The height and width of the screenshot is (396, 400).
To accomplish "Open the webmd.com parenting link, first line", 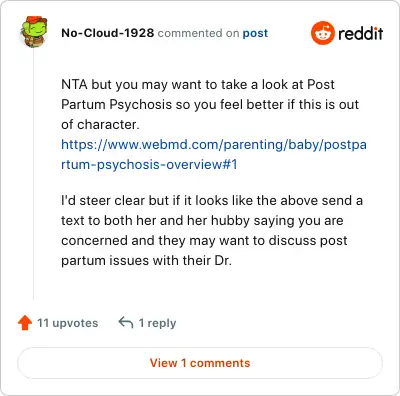I will click(214, 145).
